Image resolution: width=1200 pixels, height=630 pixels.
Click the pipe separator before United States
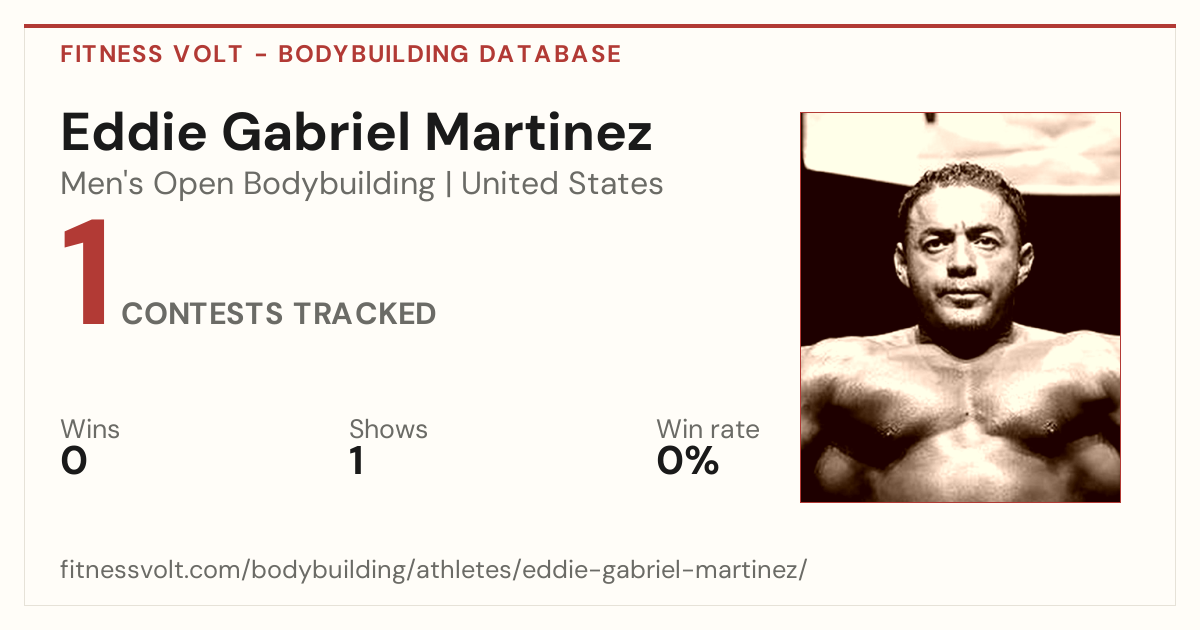coord(448,185)
